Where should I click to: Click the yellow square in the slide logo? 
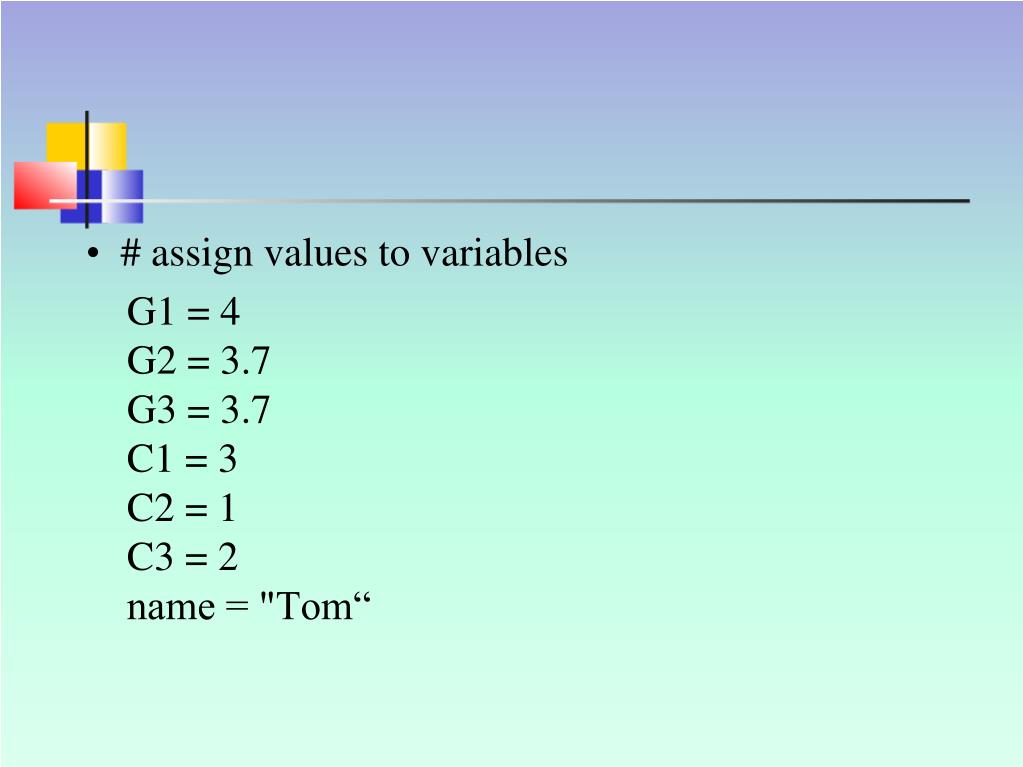coord(86,147)
